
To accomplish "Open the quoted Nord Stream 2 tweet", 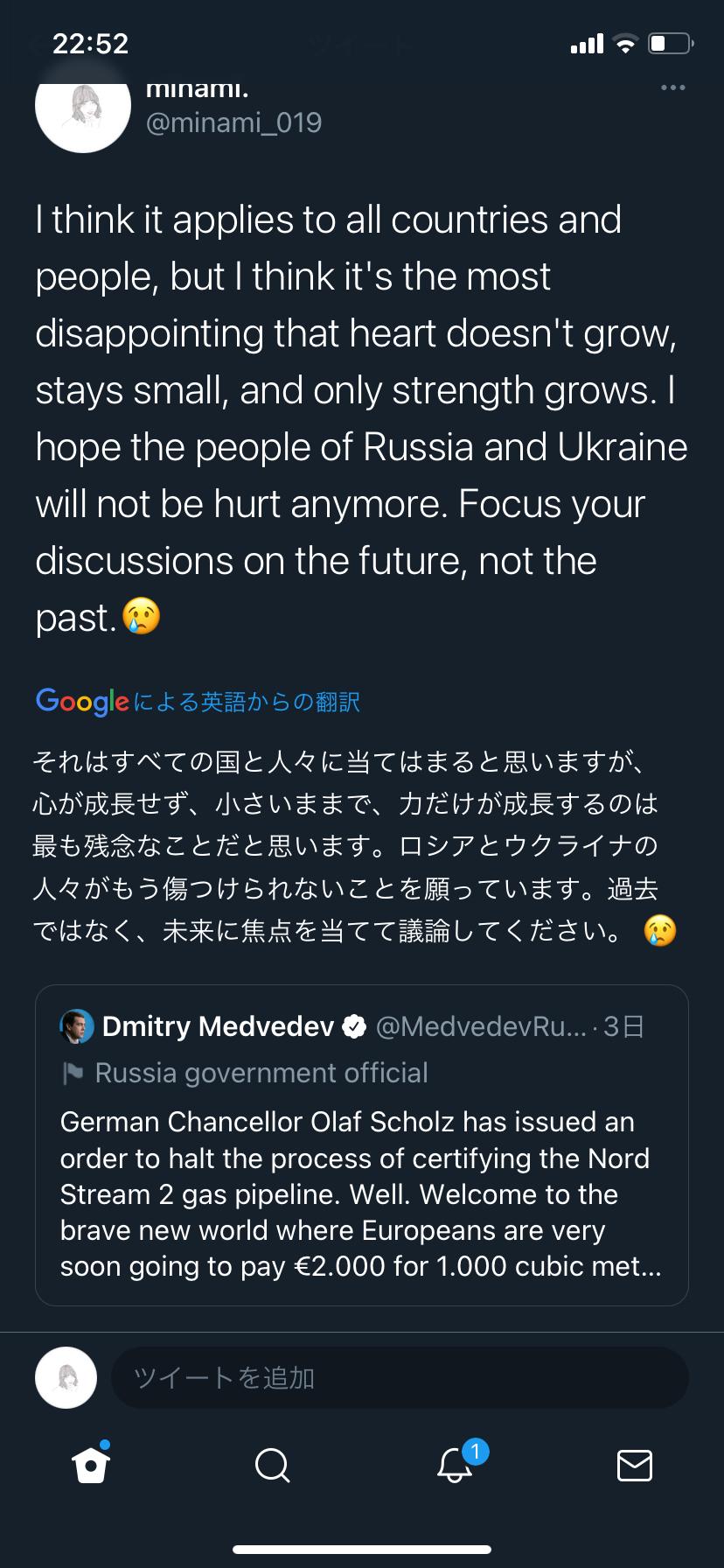I will 360,1193.
